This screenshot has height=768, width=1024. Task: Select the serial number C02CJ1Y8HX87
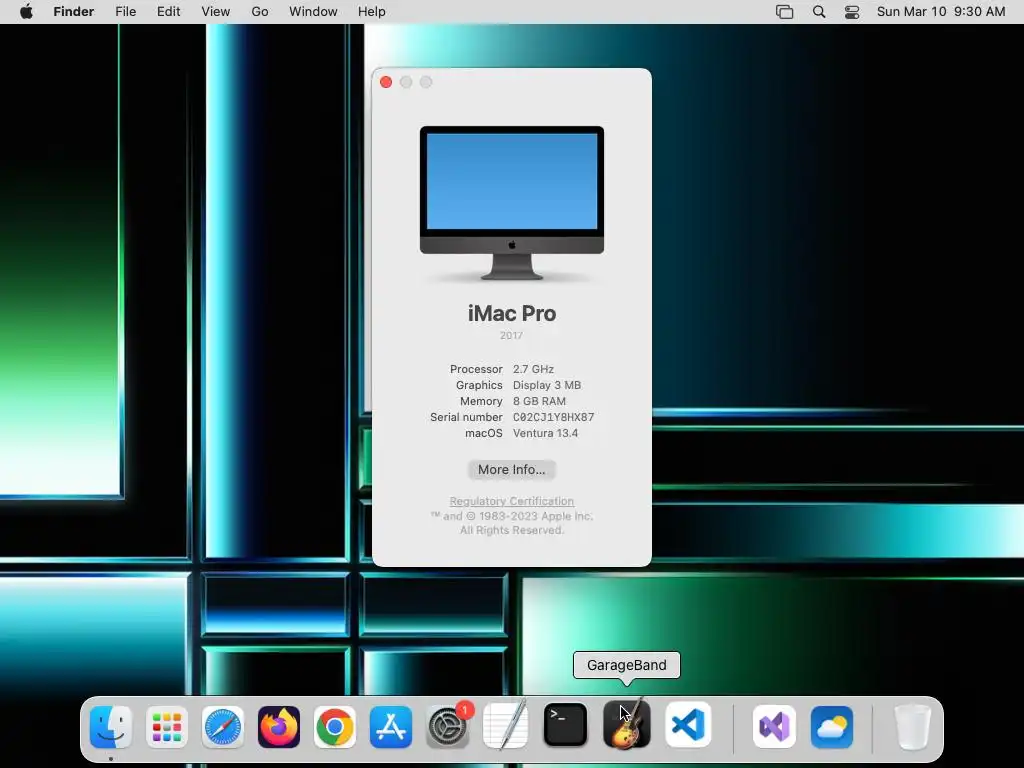(554, 417)
